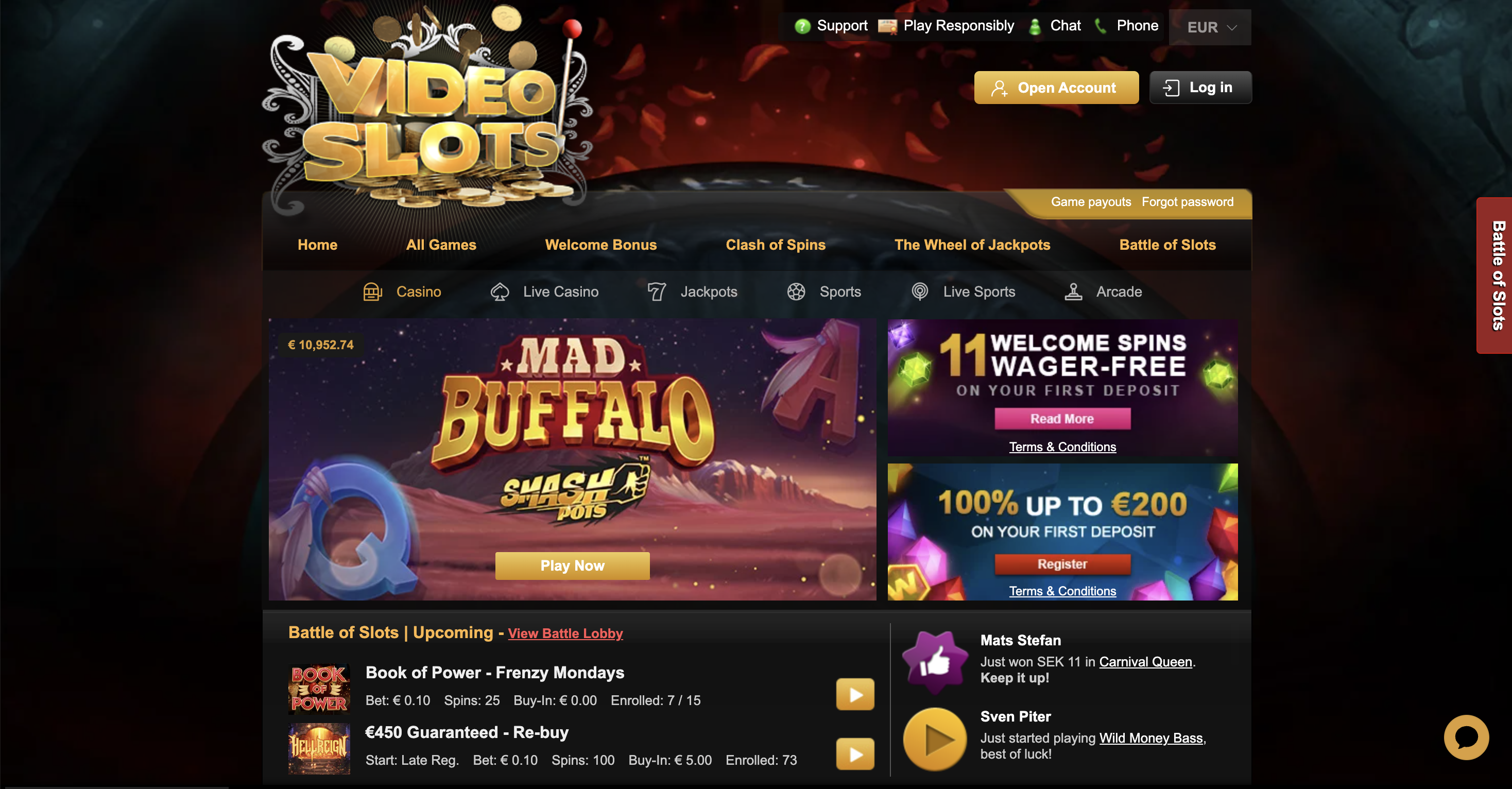Open the Chat agent icon

1035,26
